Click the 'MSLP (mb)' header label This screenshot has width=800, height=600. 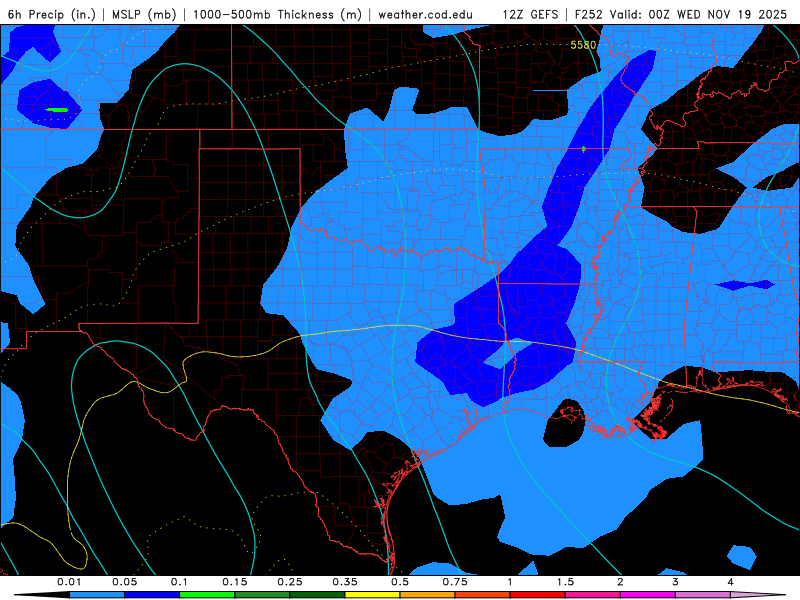tap(144, 14)
